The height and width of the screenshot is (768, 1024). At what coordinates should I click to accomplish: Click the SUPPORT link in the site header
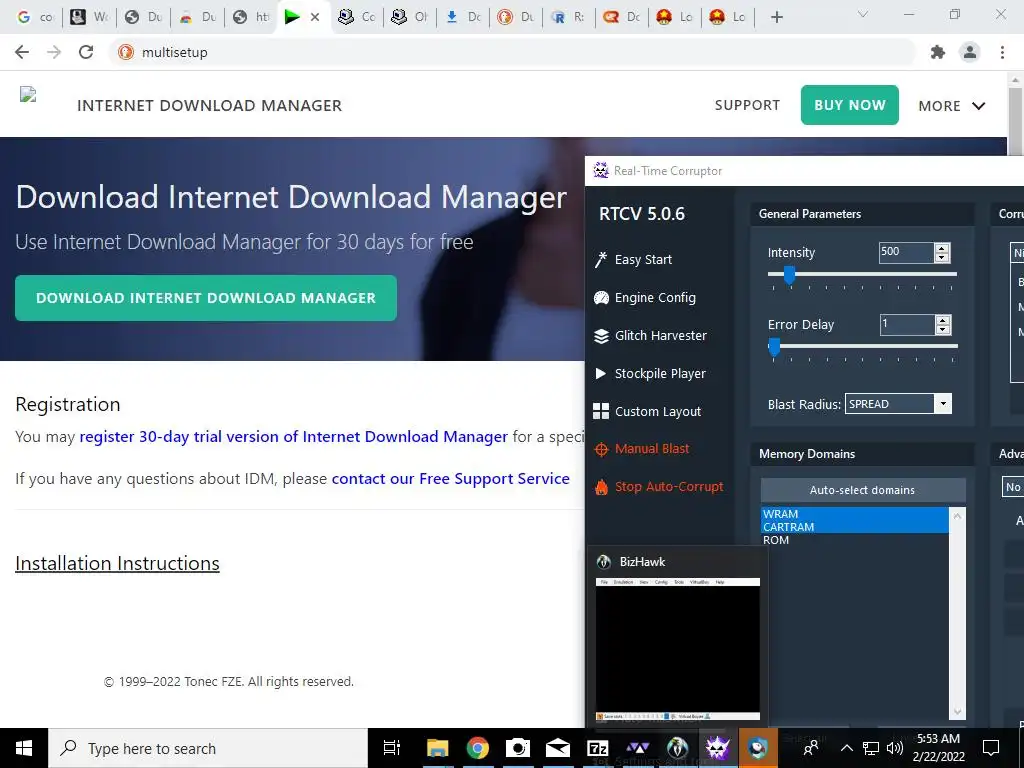[747, 105]
